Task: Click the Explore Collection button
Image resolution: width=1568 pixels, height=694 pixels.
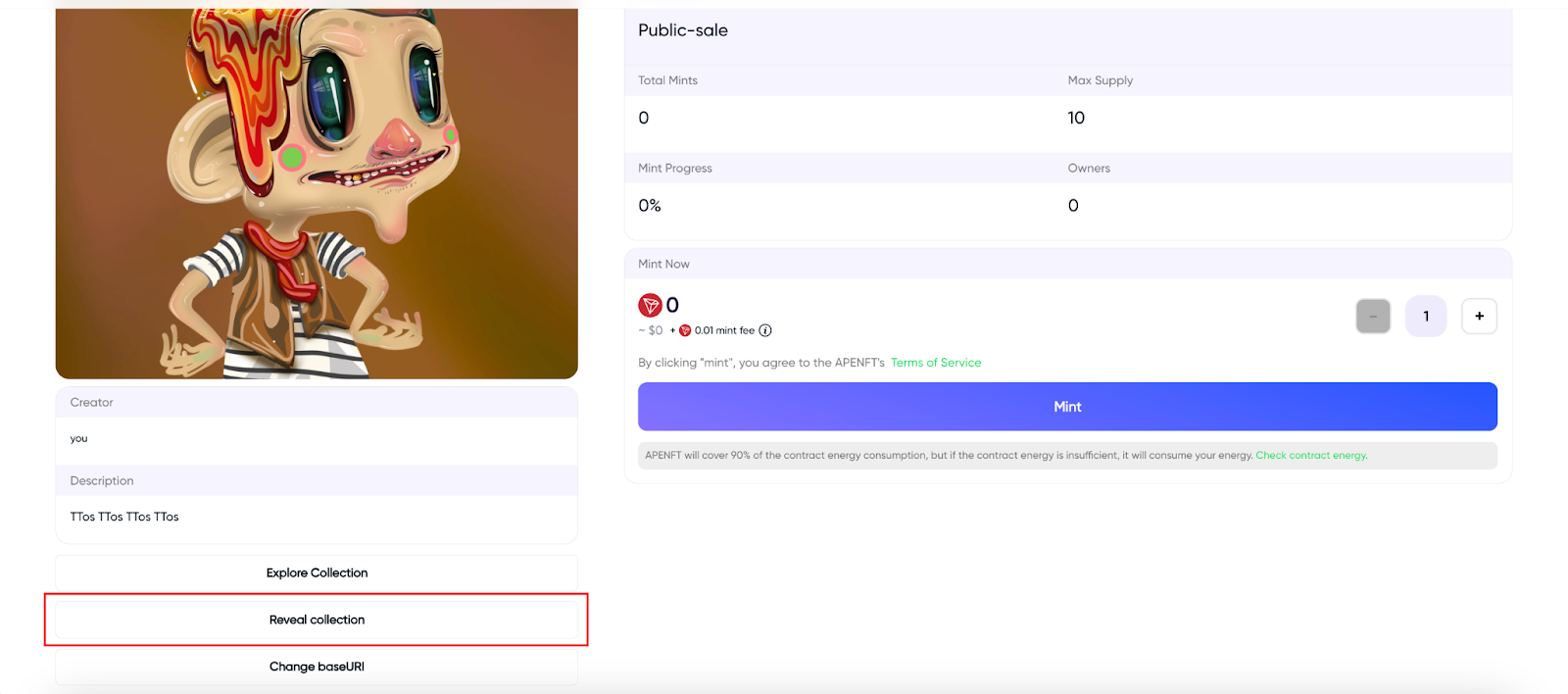Action: click(317, 572)
